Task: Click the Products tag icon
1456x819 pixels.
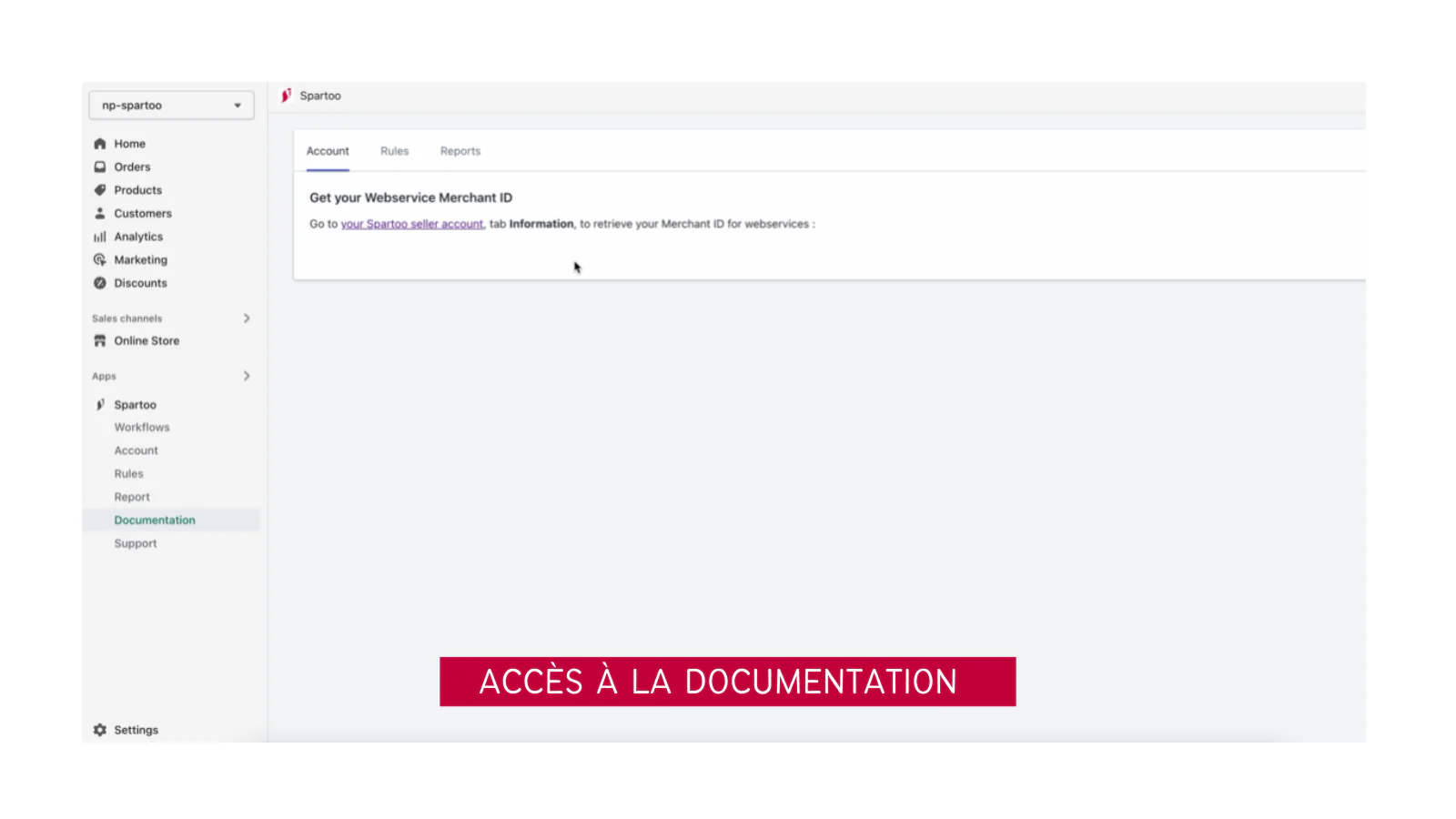Action: click(x=100, y=190)
